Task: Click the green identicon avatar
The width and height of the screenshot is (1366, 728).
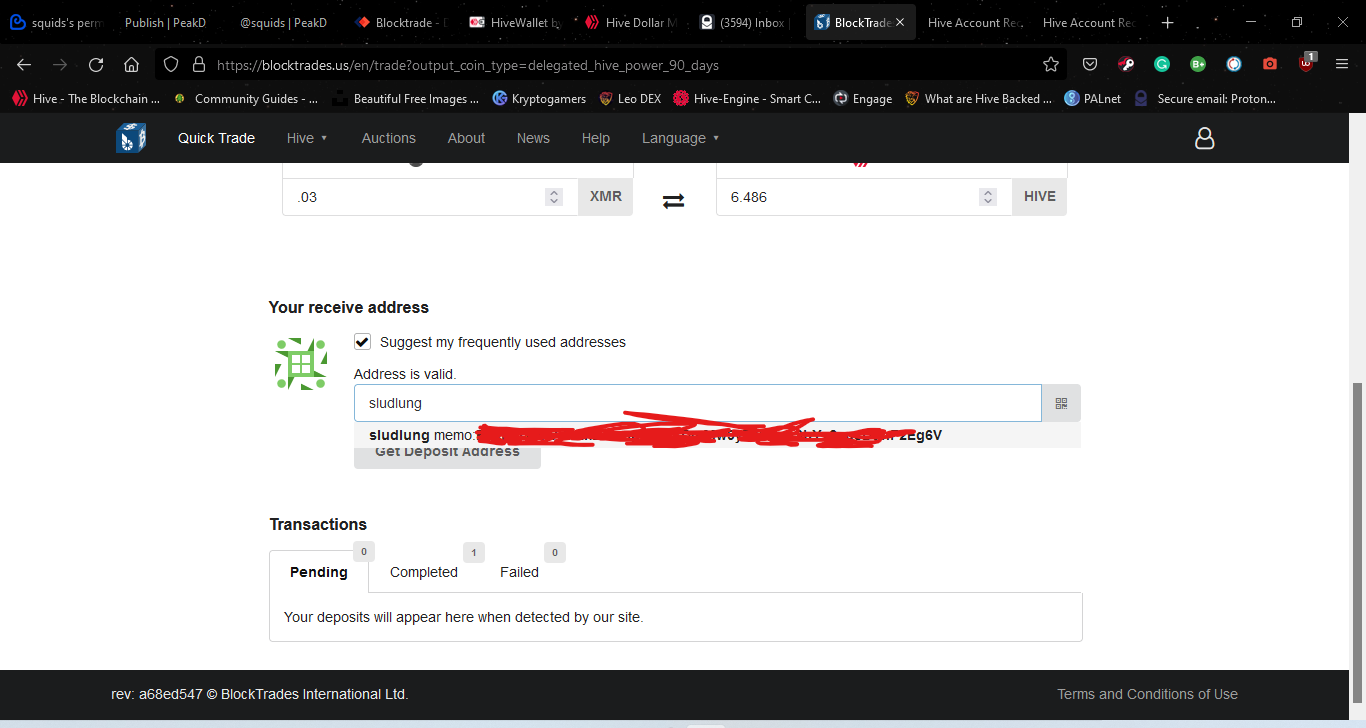Action: click(x=301, y=364)
